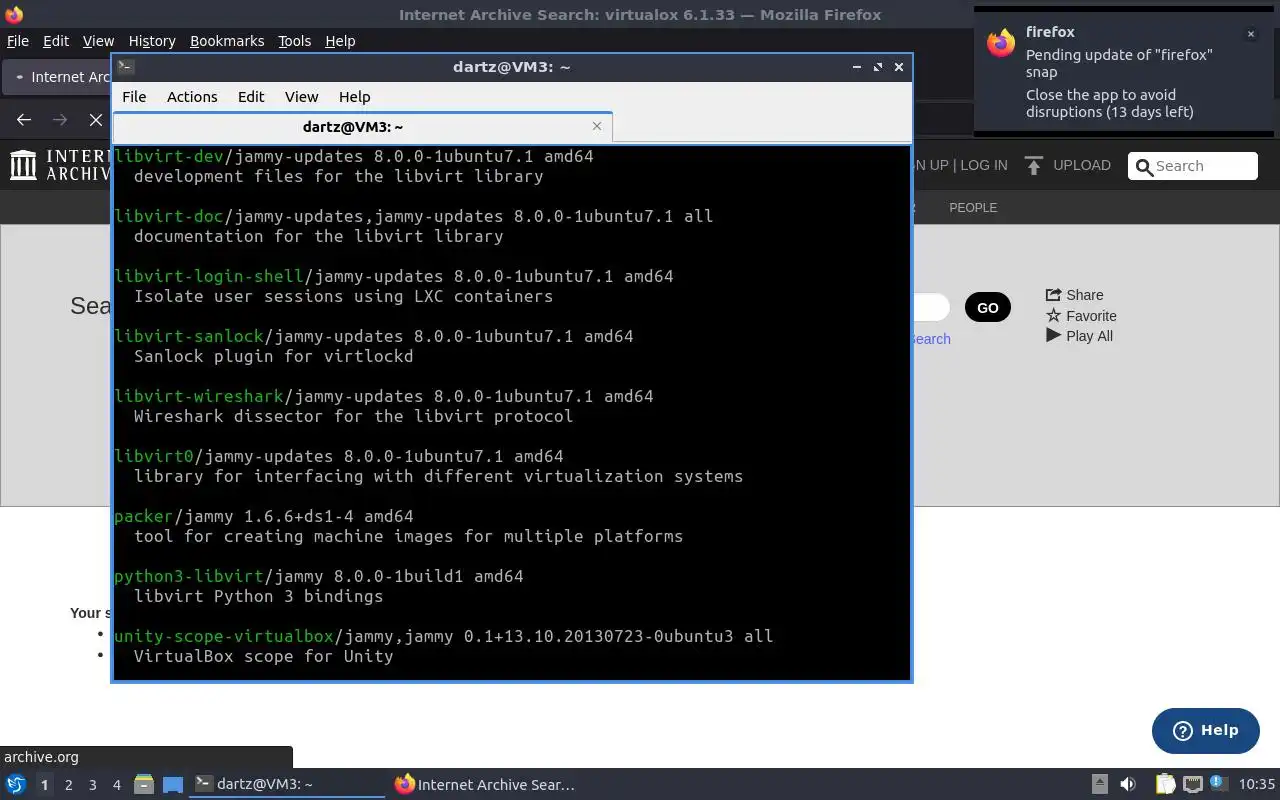
Task: Click the show desktop icon in taskbar
Action: point(173,785)
